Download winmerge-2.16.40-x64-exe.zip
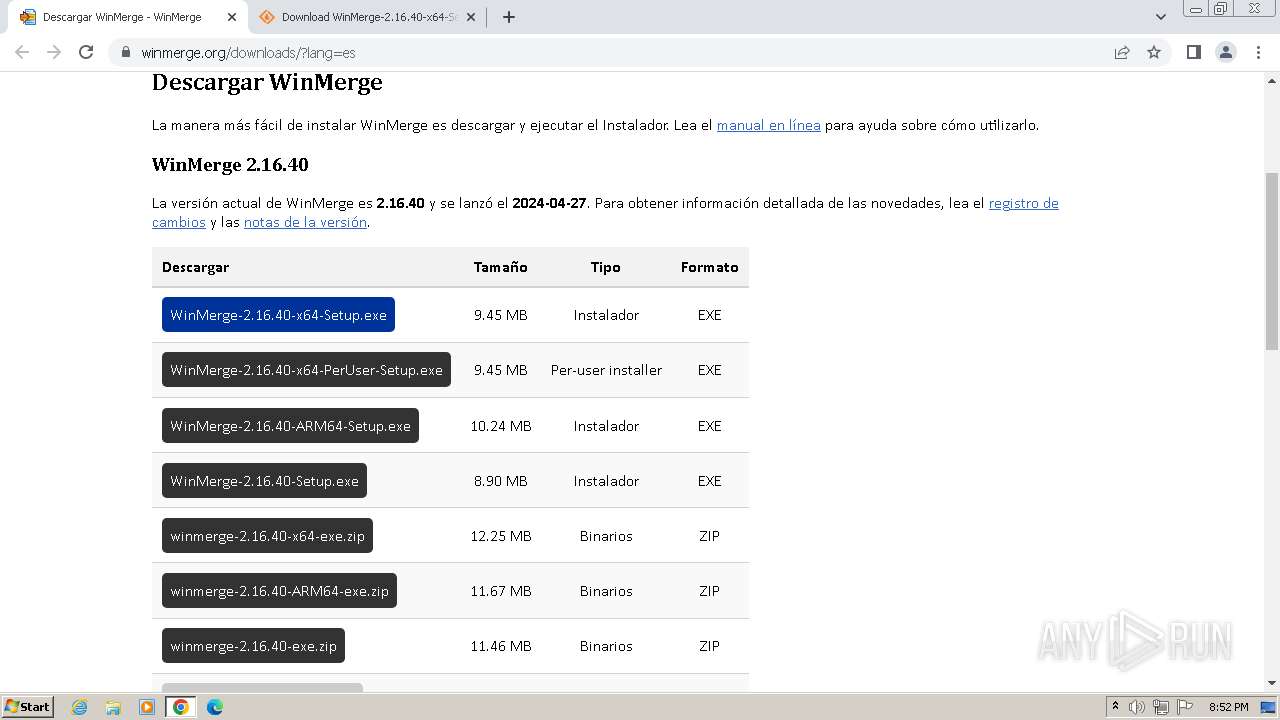 tap(267, 536)
